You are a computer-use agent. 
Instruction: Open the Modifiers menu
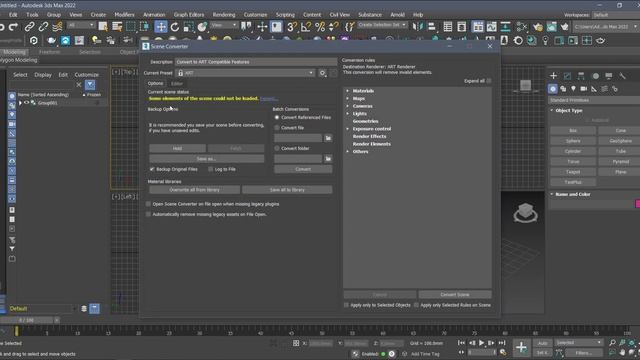[124, 15]
